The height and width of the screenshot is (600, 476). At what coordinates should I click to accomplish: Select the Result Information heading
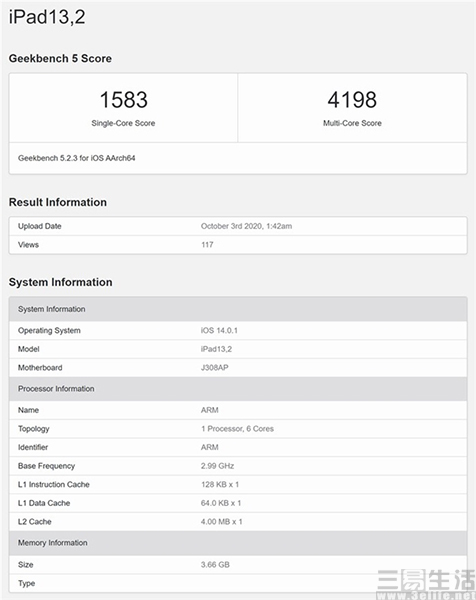pyautogui.click(x=58, y=202)
